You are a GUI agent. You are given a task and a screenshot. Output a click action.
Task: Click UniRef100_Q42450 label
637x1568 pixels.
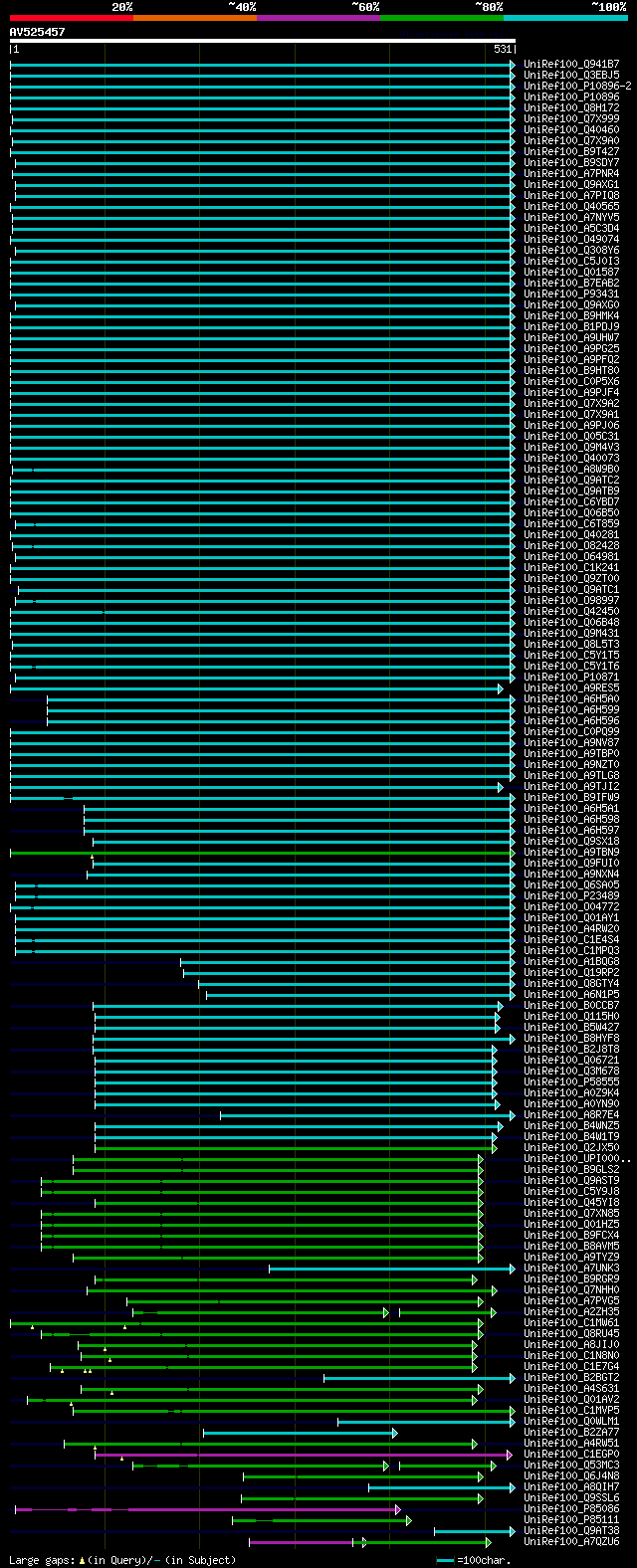pos(571,611)
